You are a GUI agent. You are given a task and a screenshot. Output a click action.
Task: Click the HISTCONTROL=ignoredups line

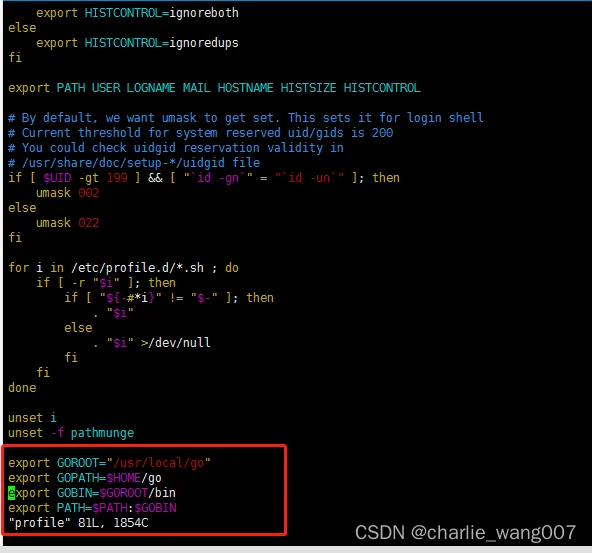pos(137,43)
